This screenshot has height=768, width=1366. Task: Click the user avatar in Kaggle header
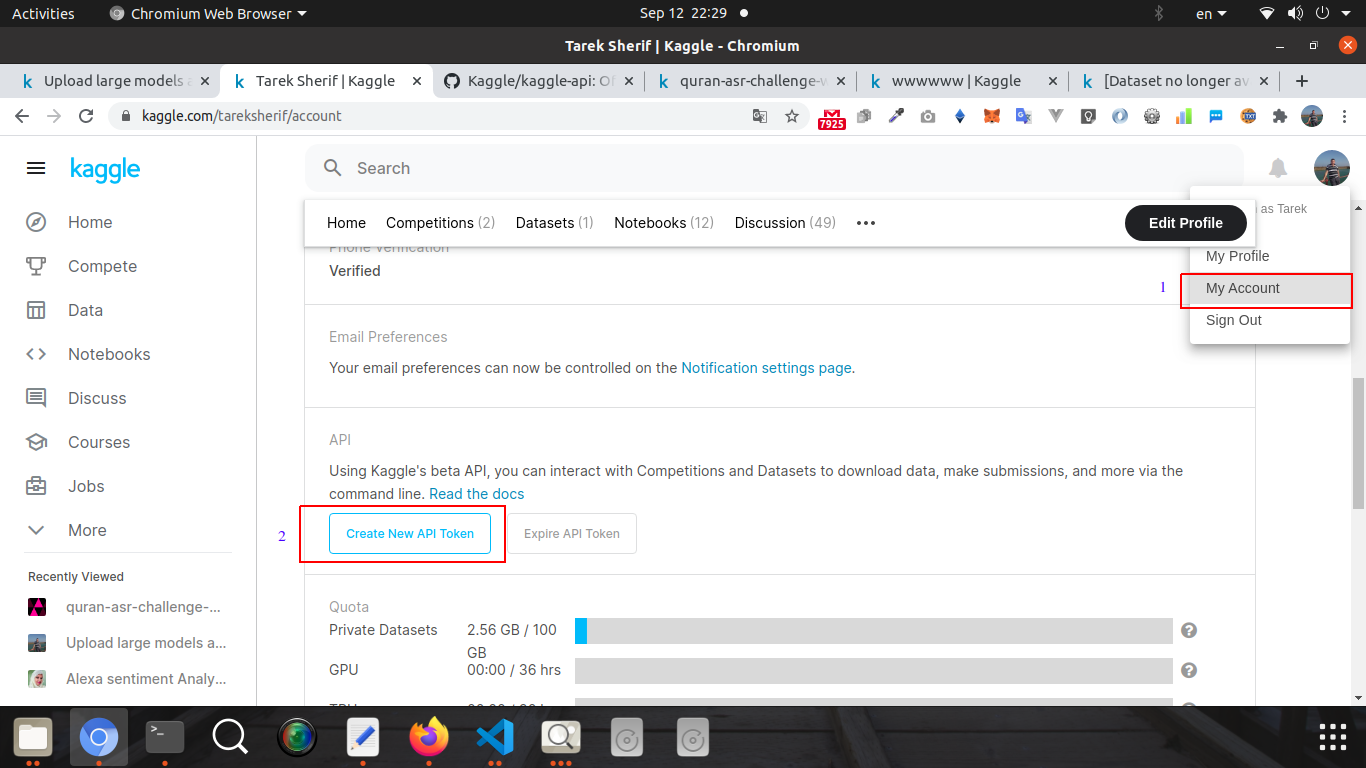coord(1332,168)
